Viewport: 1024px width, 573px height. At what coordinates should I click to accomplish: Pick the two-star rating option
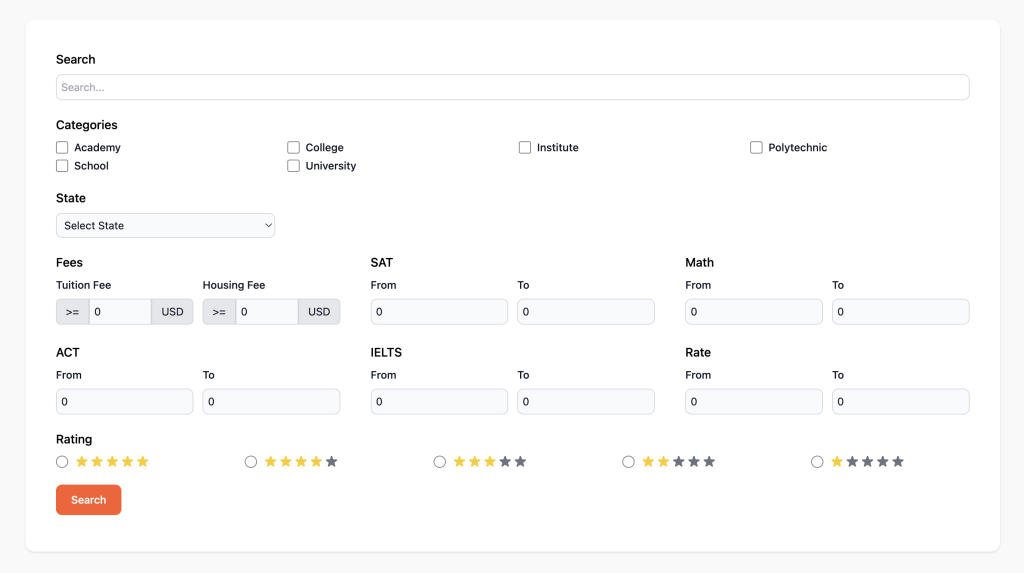click(x=628, y=462)
